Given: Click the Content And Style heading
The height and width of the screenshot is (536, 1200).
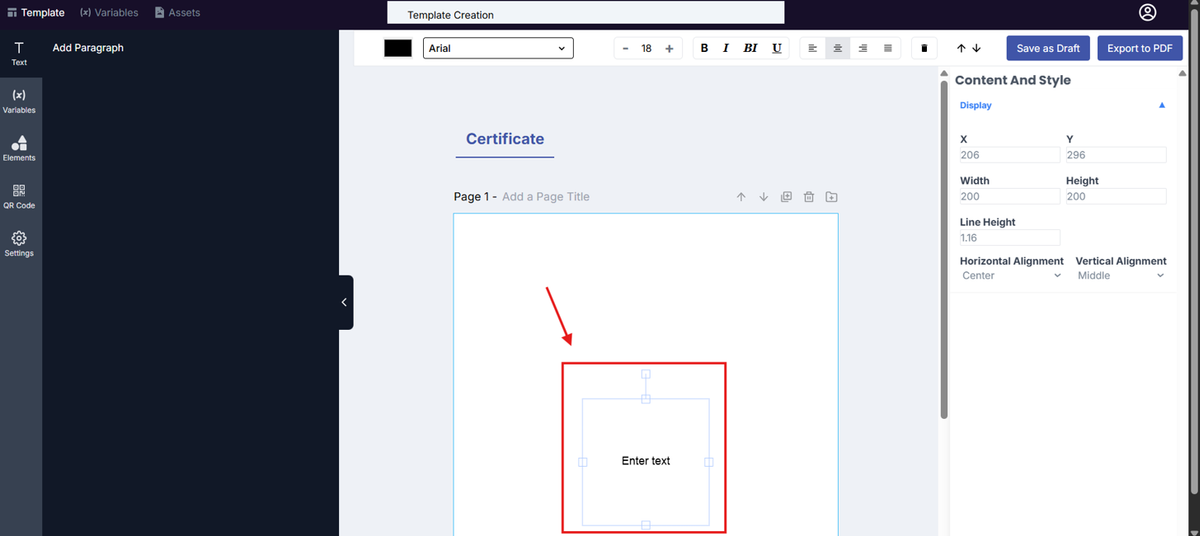Looking at the screenshot, I should pyautogui.click(x=1012, y=80).
